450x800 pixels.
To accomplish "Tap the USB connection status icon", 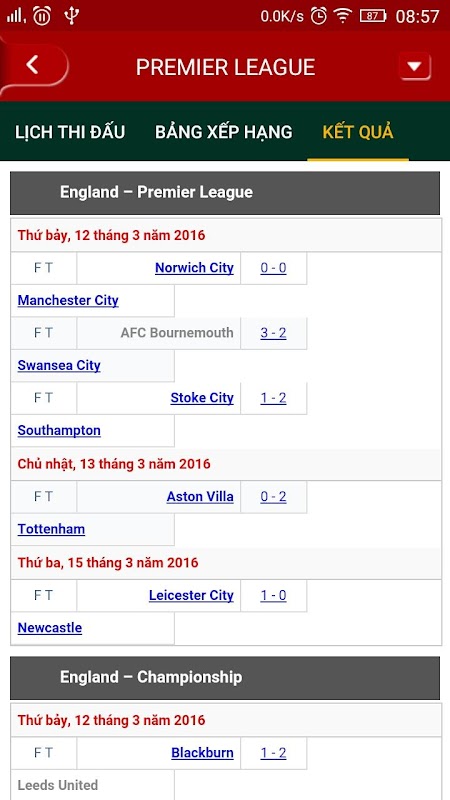I will coord(71,16).
